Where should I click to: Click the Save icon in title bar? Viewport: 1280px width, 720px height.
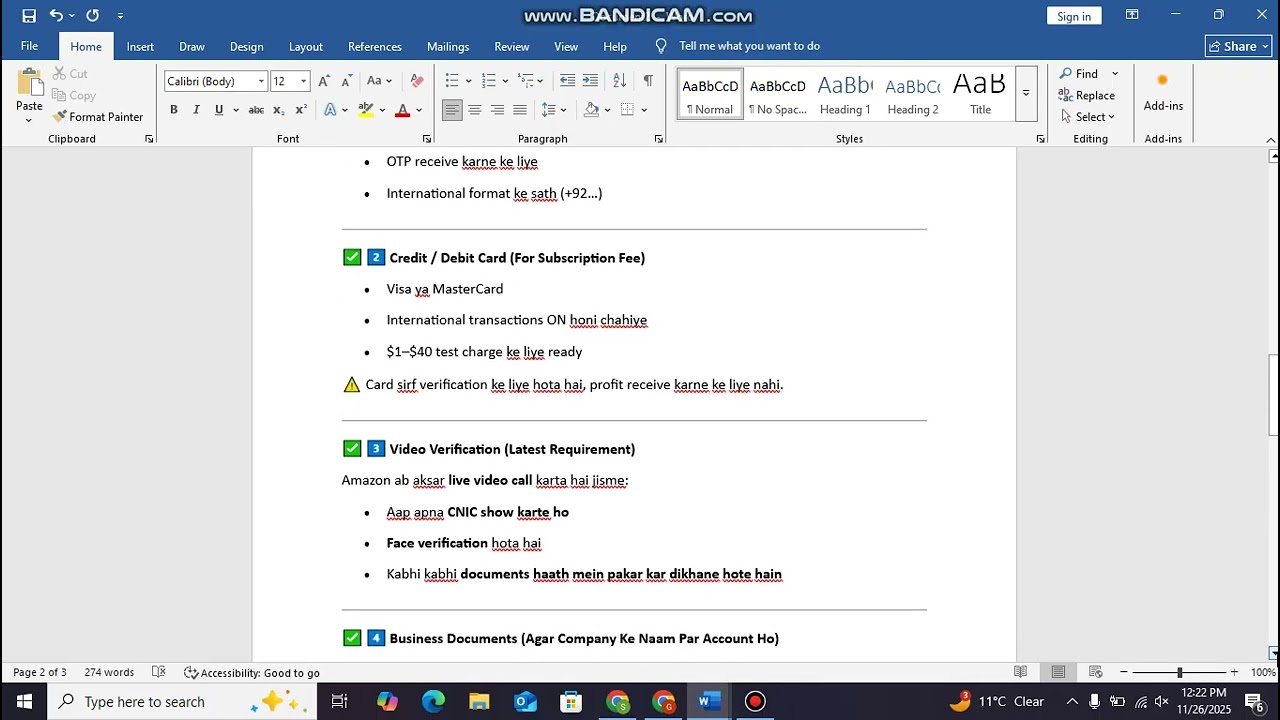(x=29, y=15)
